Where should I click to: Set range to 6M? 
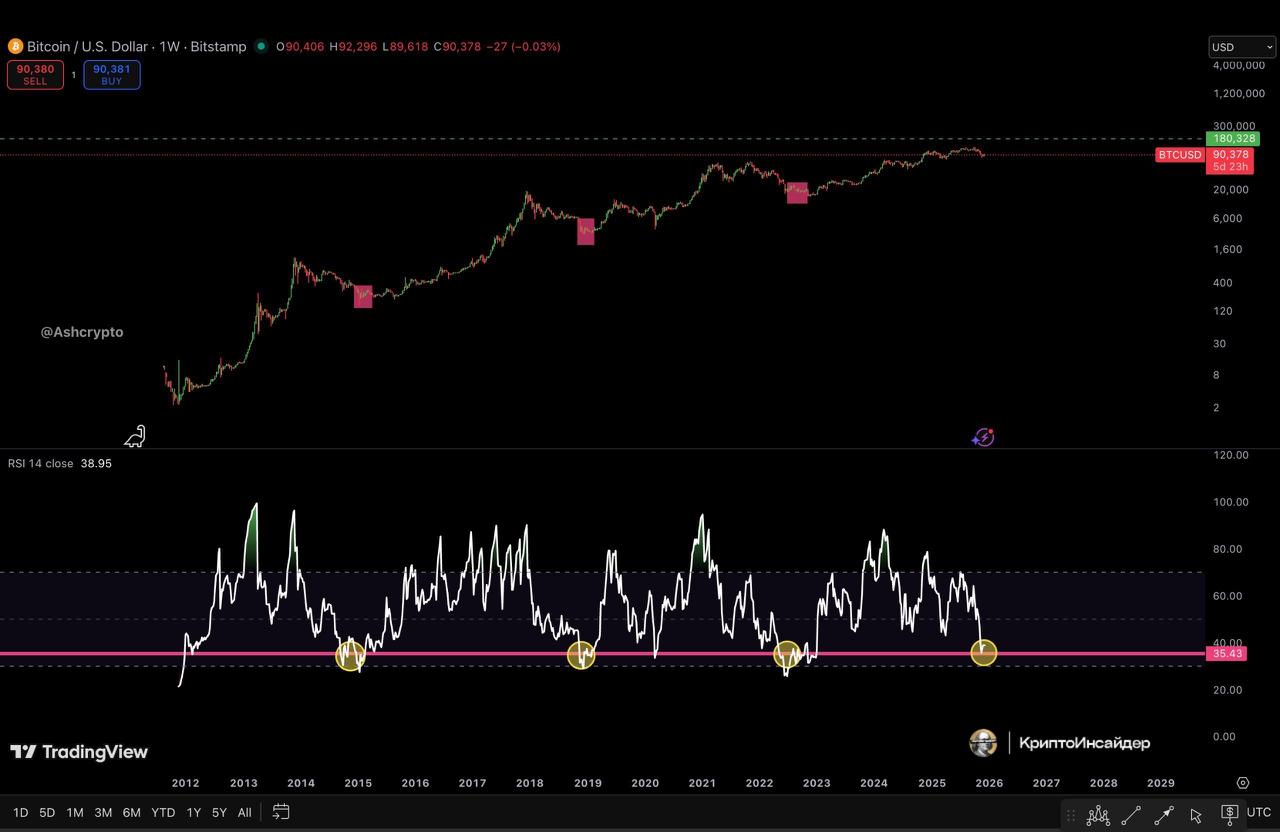(131, 812)
